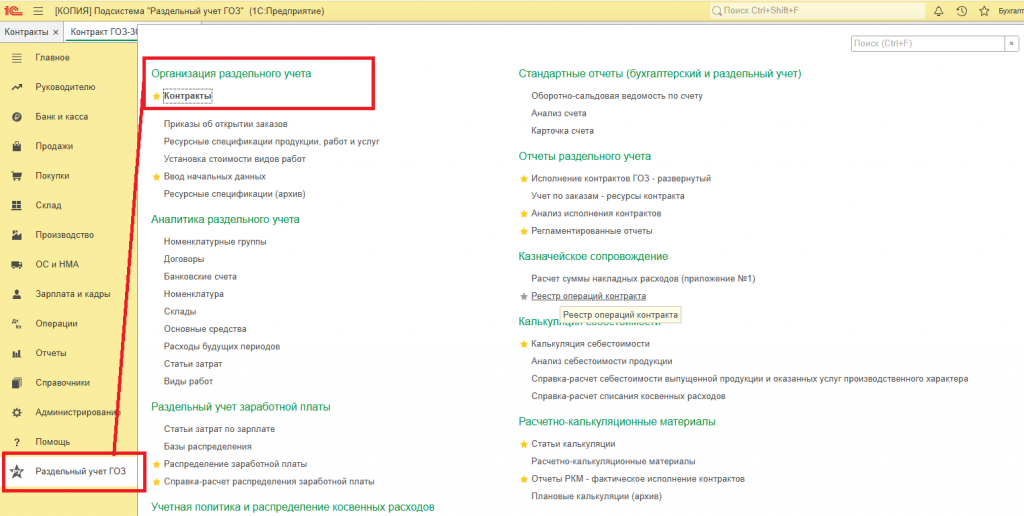Toggle favorite star for Ввод начальных данных

(156, 177)
